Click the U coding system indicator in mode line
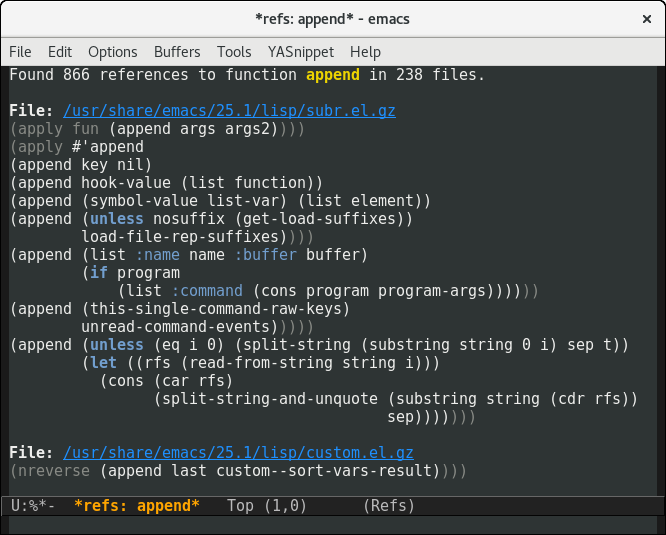This screenshot has width=666, height=535. [17, 506]
